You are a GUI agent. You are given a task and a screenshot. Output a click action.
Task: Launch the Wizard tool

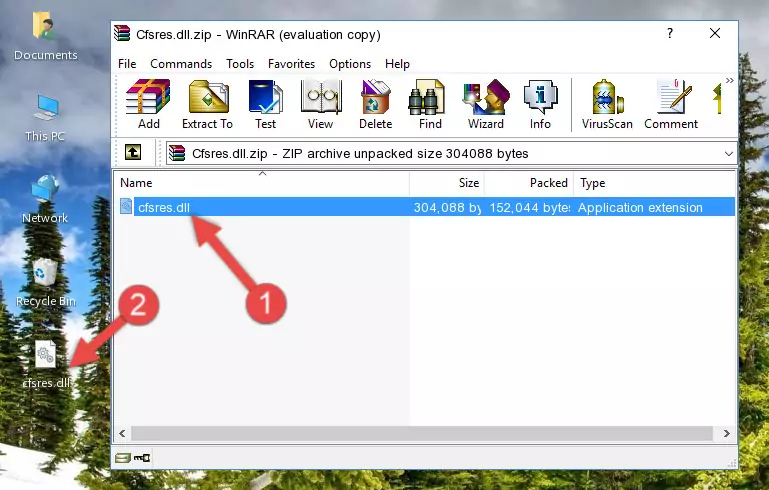[x=486, y=104]
